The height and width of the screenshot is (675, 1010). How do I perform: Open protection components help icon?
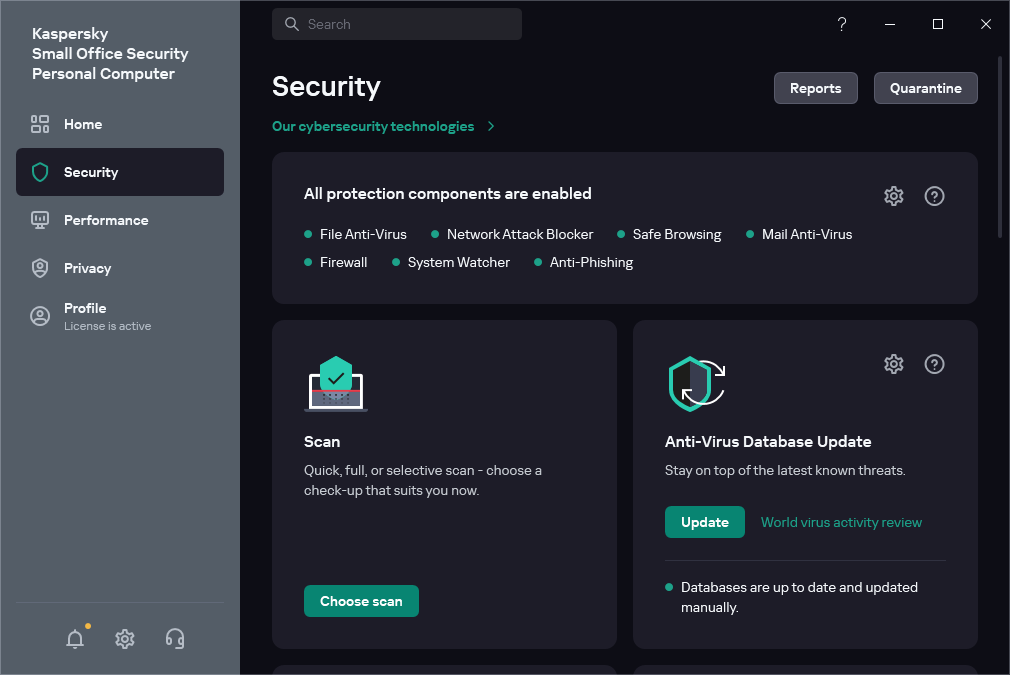click(x=934, y=196)
